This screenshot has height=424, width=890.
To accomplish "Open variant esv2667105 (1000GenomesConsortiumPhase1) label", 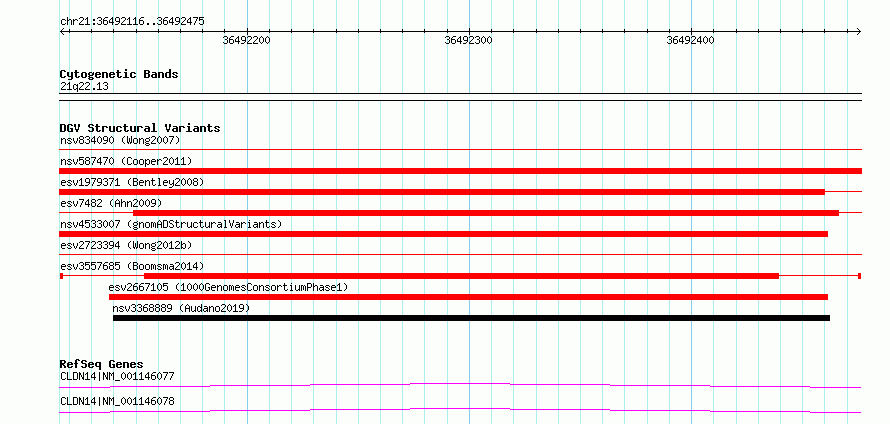I will pyautogui.click(x=228, y=287).
